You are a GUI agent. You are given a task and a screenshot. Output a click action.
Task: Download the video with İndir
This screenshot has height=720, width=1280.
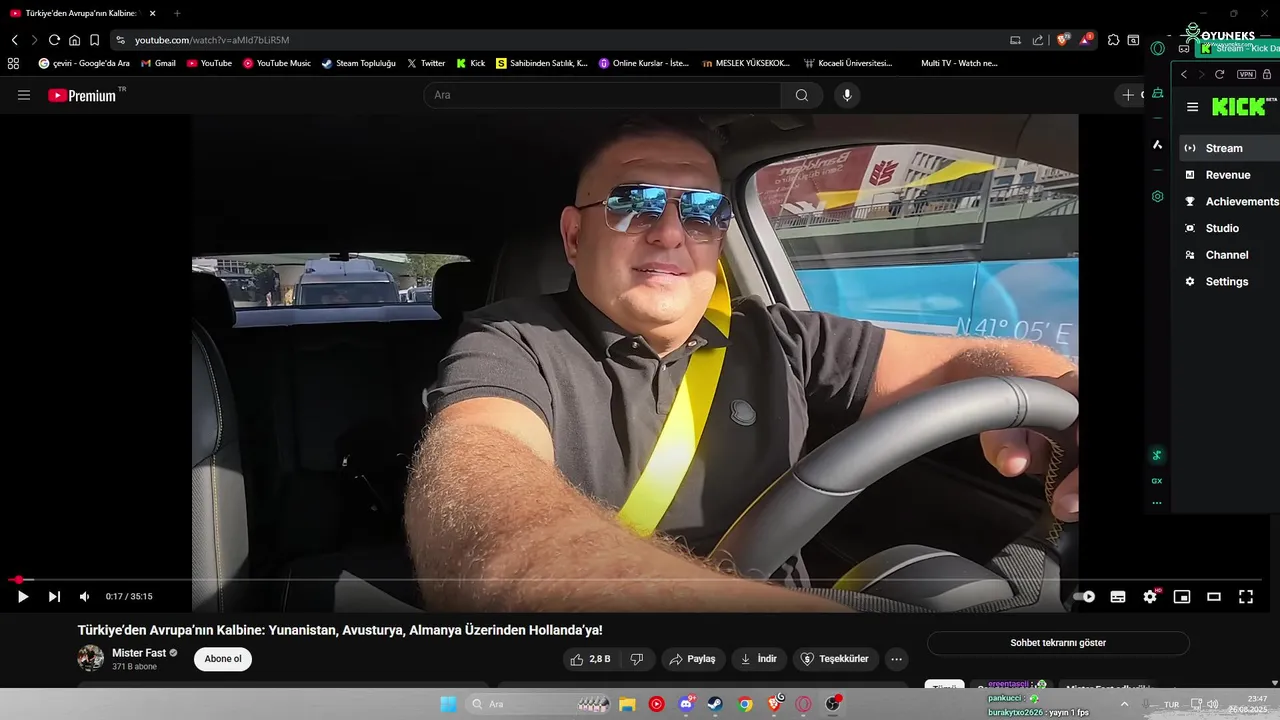point(759,659)
